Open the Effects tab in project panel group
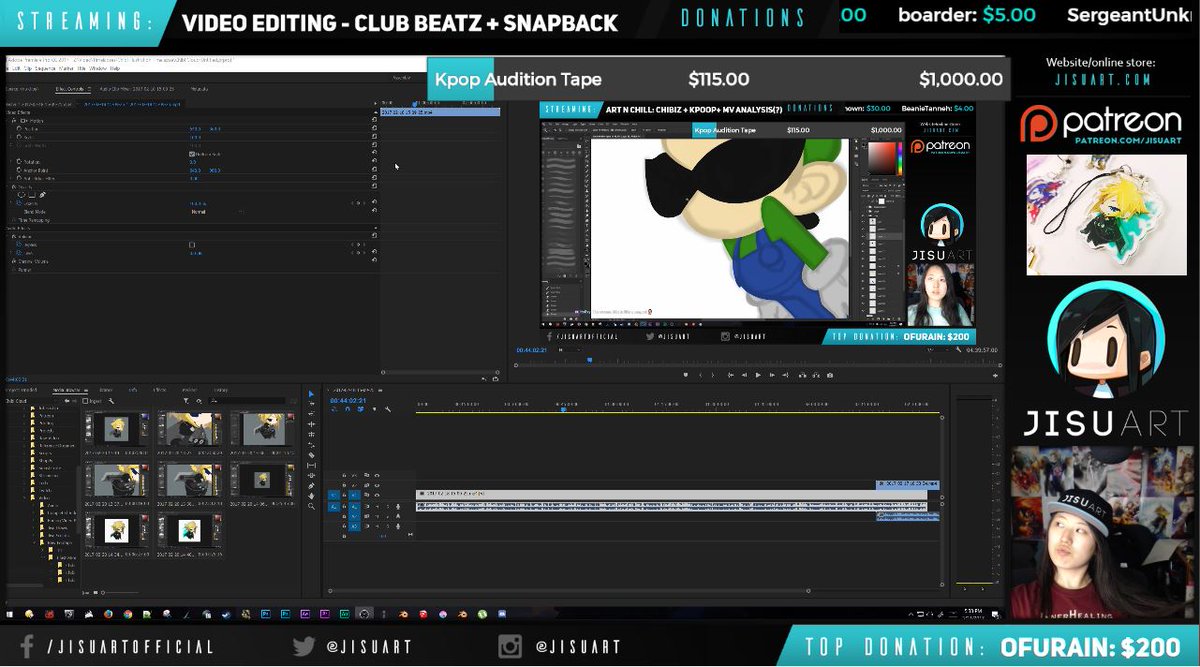The width and height of the screenshot is (1200, 667). 159,390
